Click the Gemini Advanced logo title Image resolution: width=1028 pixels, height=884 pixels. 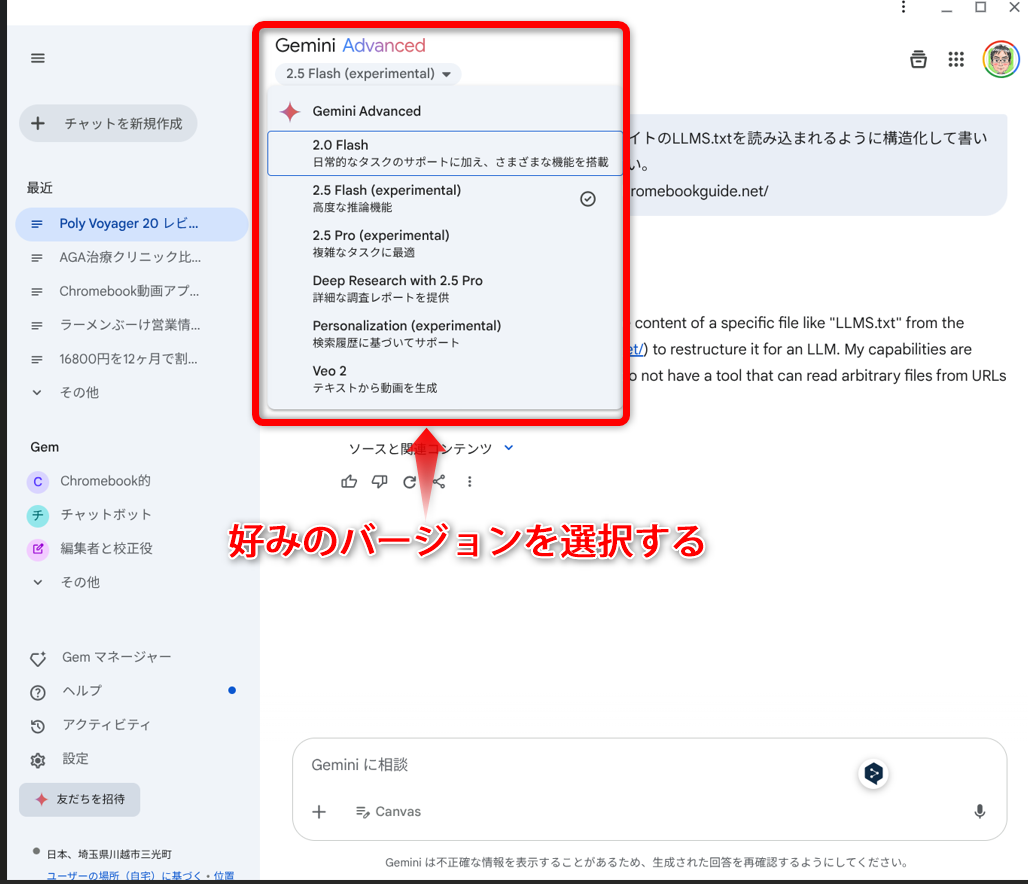pos(350,45)
